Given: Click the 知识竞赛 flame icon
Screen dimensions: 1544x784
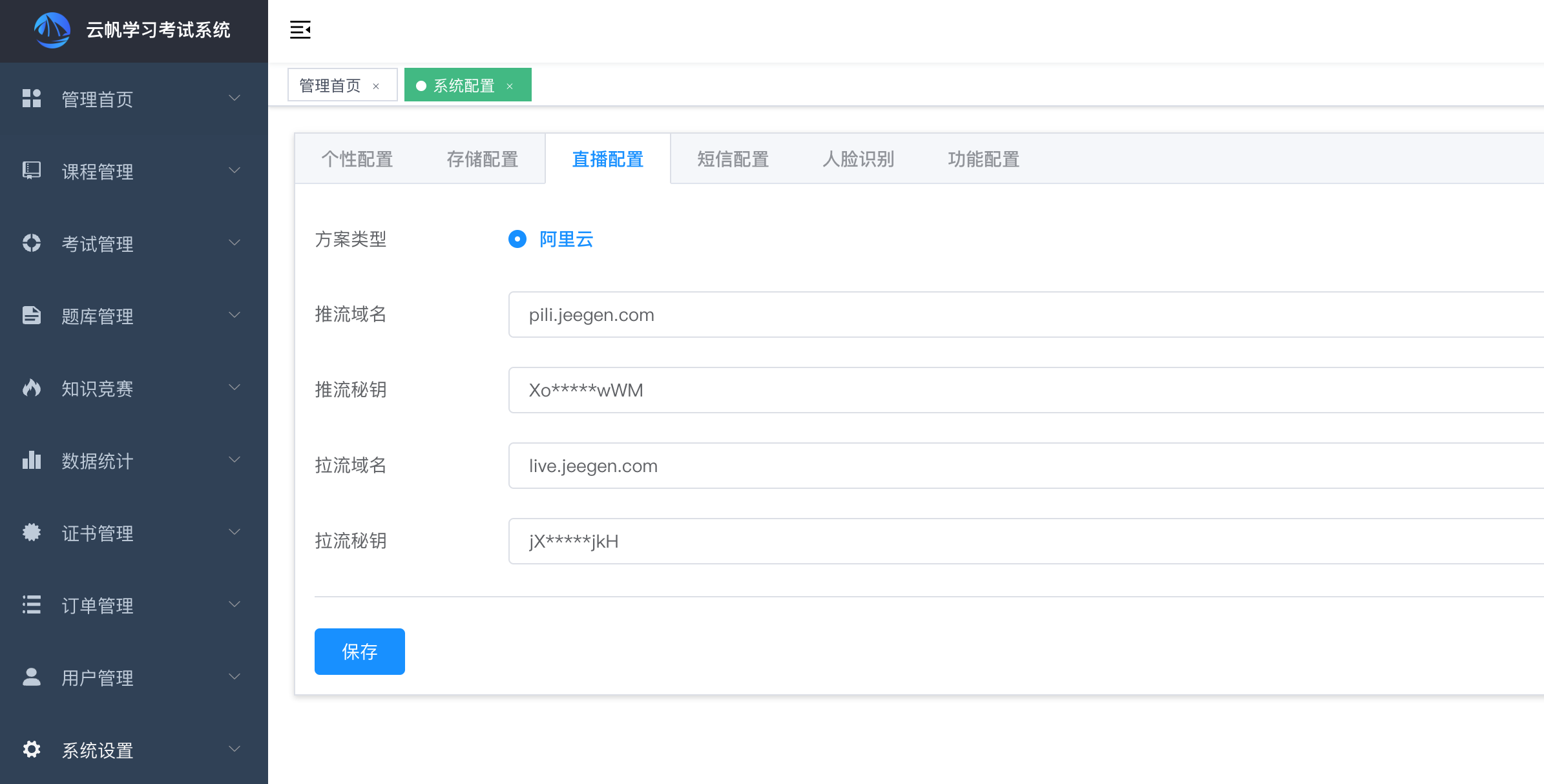Looking at the screenshot, I should point(32,387).
